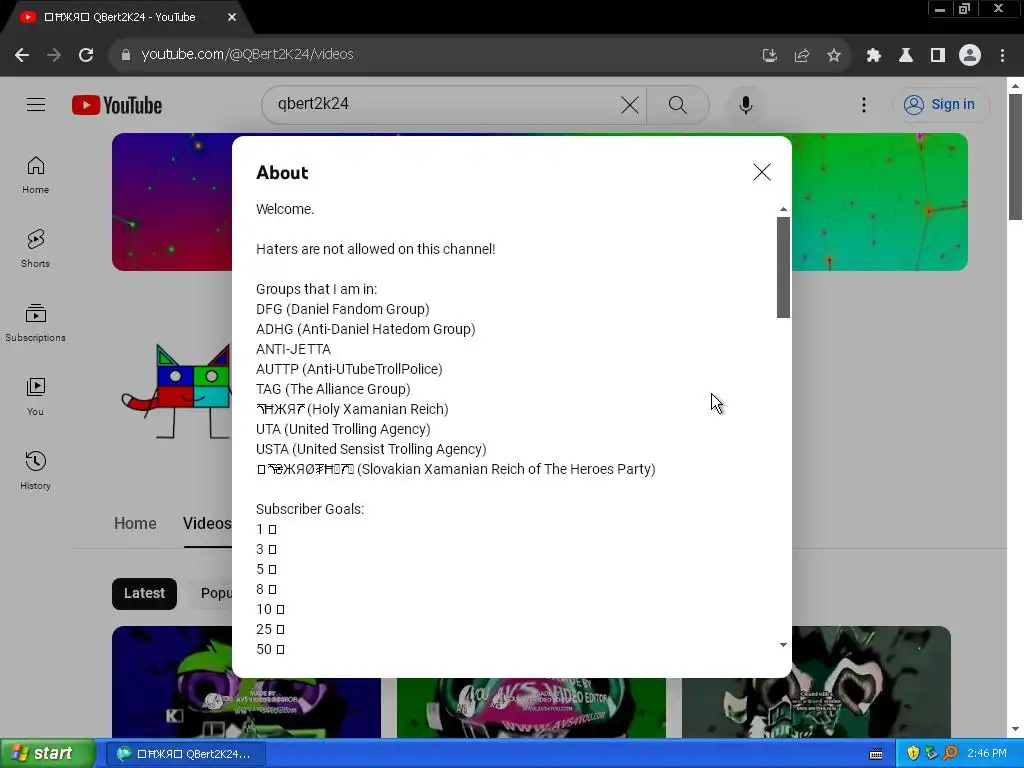Switch to channel Home tab

135,523
